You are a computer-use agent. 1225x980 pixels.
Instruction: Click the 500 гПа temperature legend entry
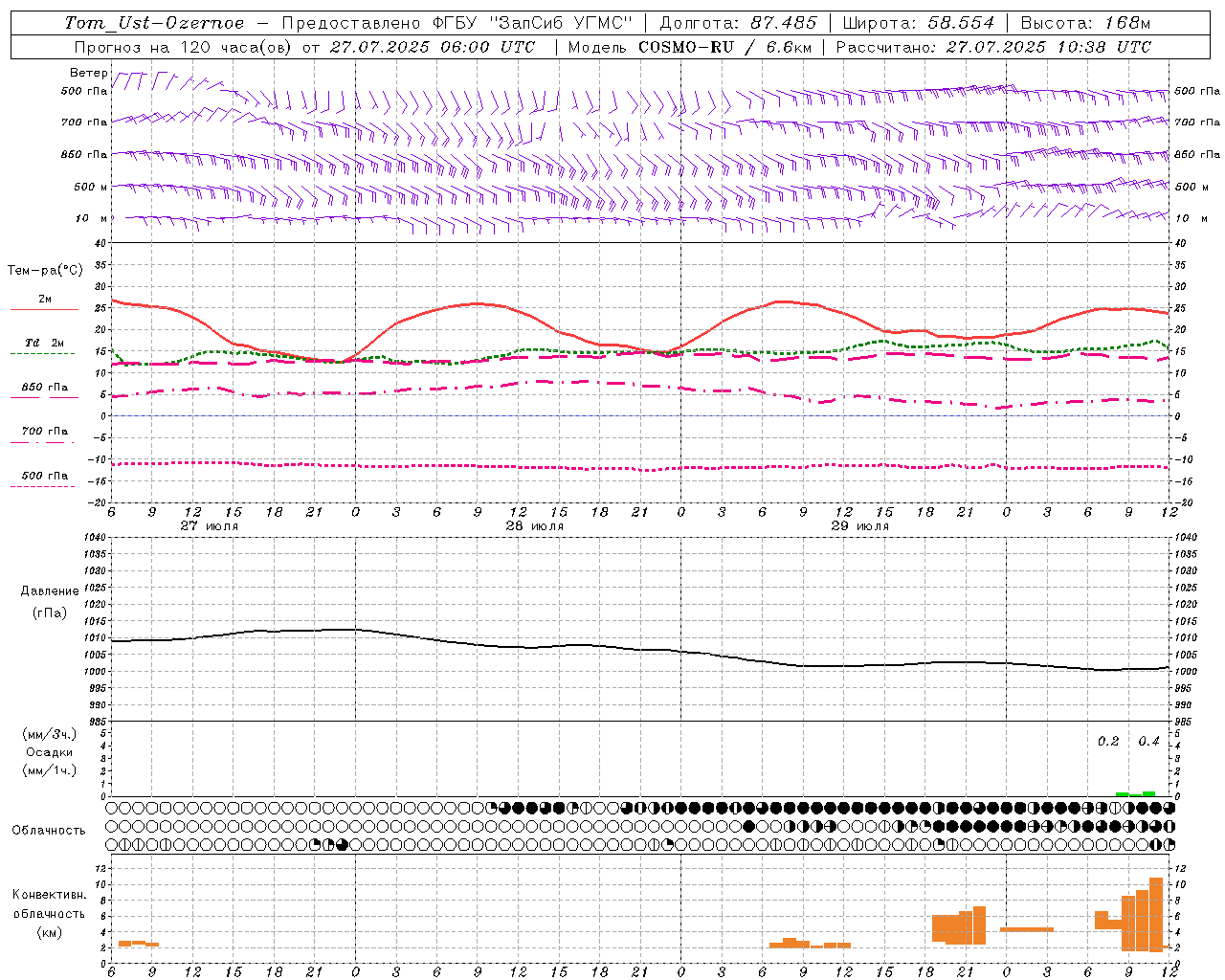click(x=44, y=476)
